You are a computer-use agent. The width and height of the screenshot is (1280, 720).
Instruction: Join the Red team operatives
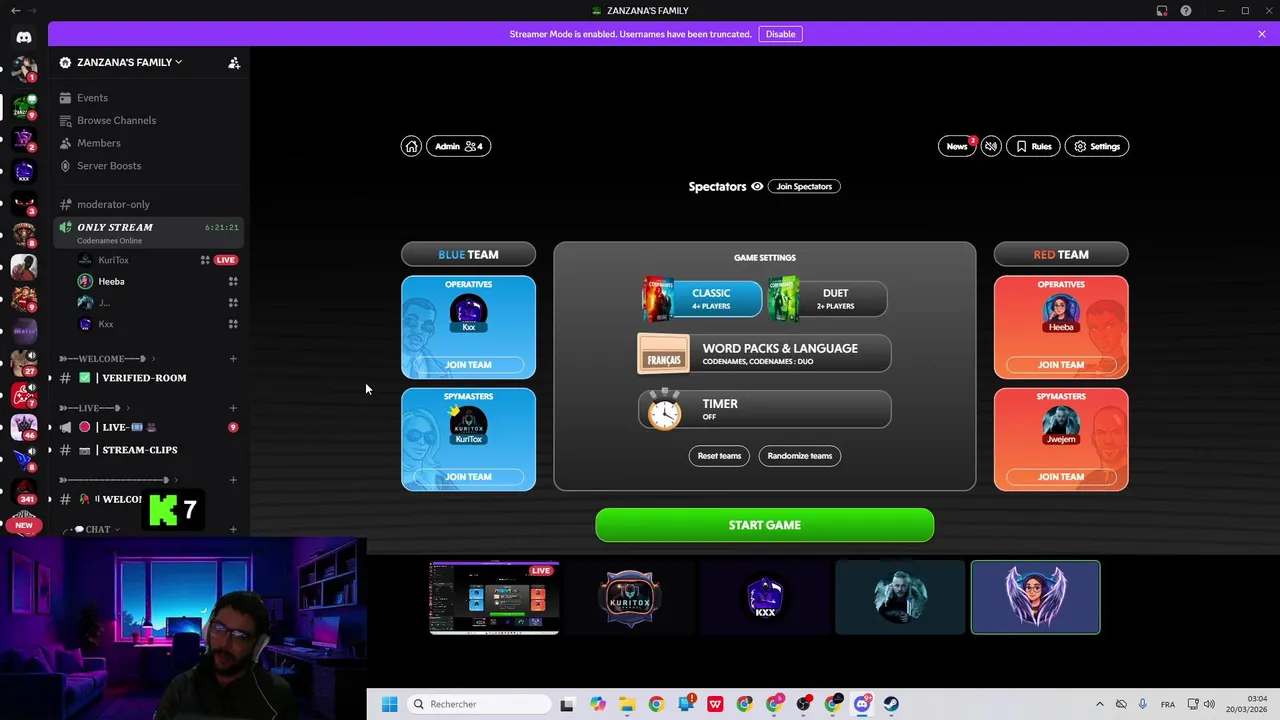1061,365
